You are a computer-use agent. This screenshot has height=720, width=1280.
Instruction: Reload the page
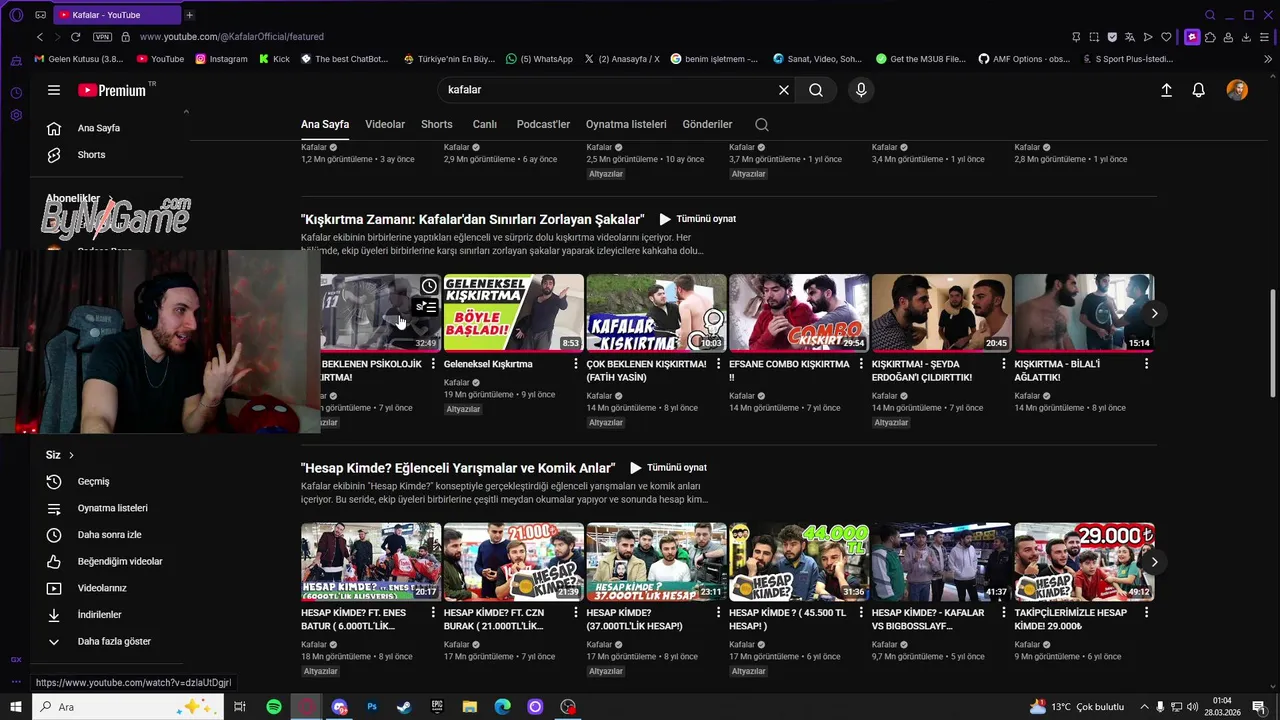75,37
